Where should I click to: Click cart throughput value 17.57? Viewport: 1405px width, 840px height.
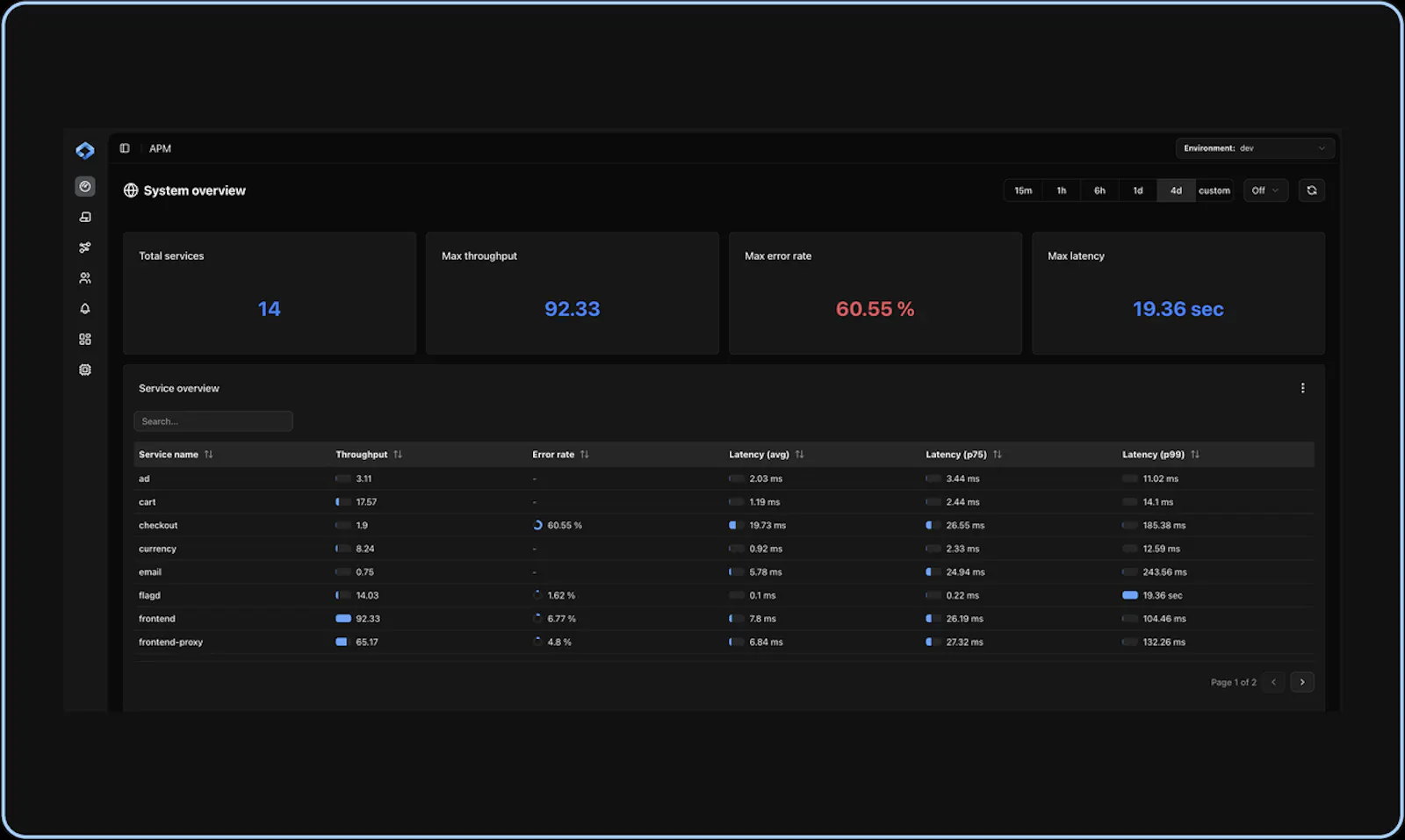(366, 502)
